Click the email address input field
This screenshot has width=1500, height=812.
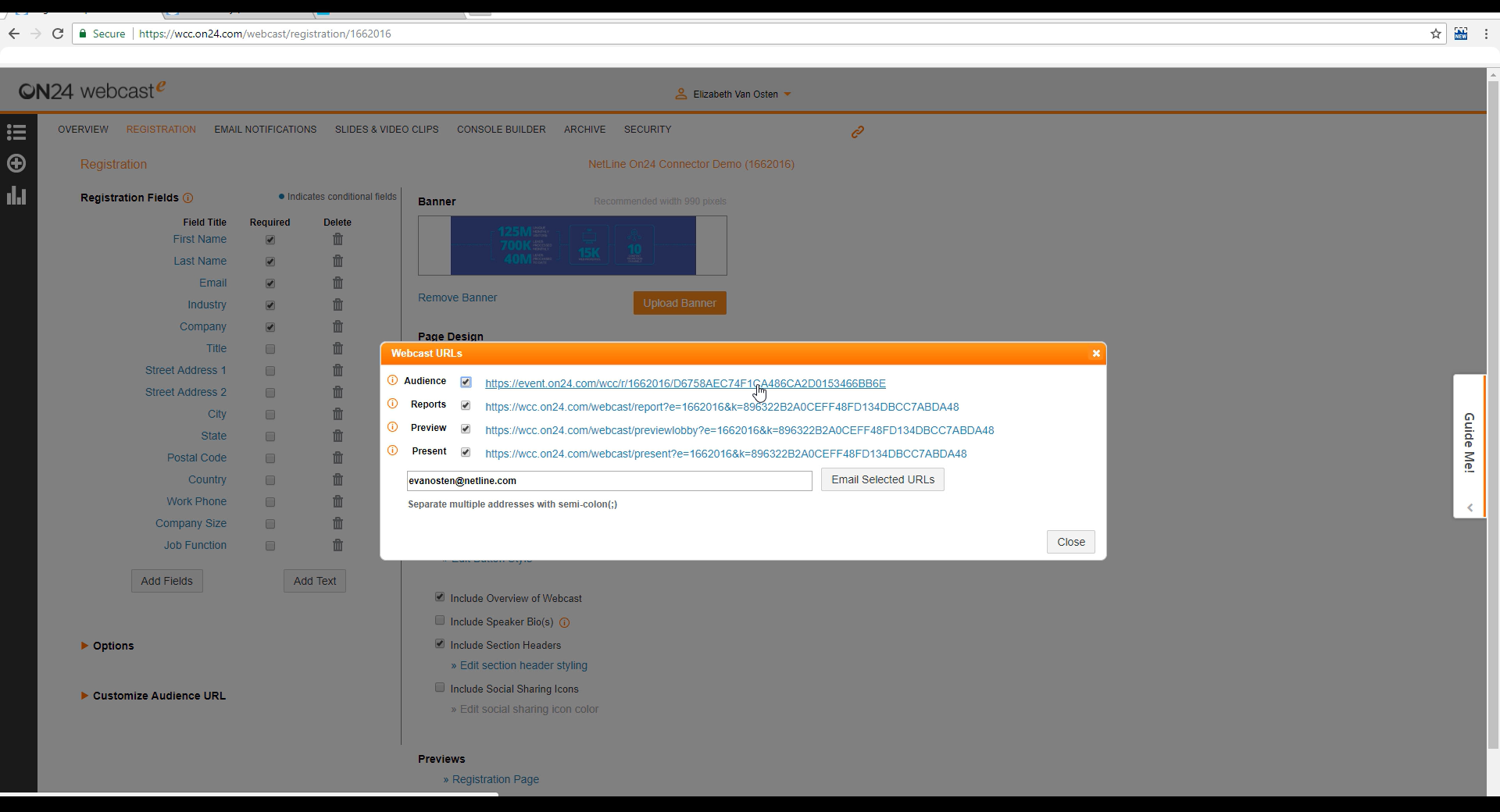(x=609, y=481)
